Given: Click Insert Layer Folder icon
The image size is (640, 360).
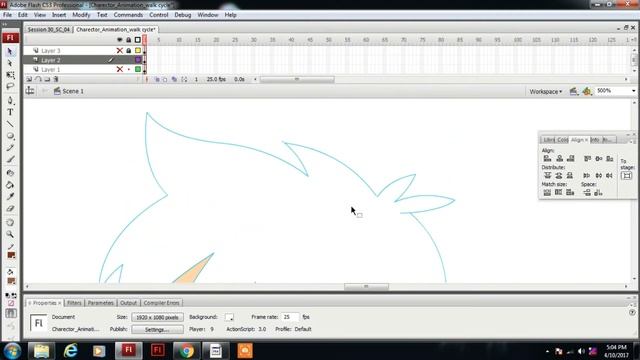Looking at the screenshot, I should (47, 79).
